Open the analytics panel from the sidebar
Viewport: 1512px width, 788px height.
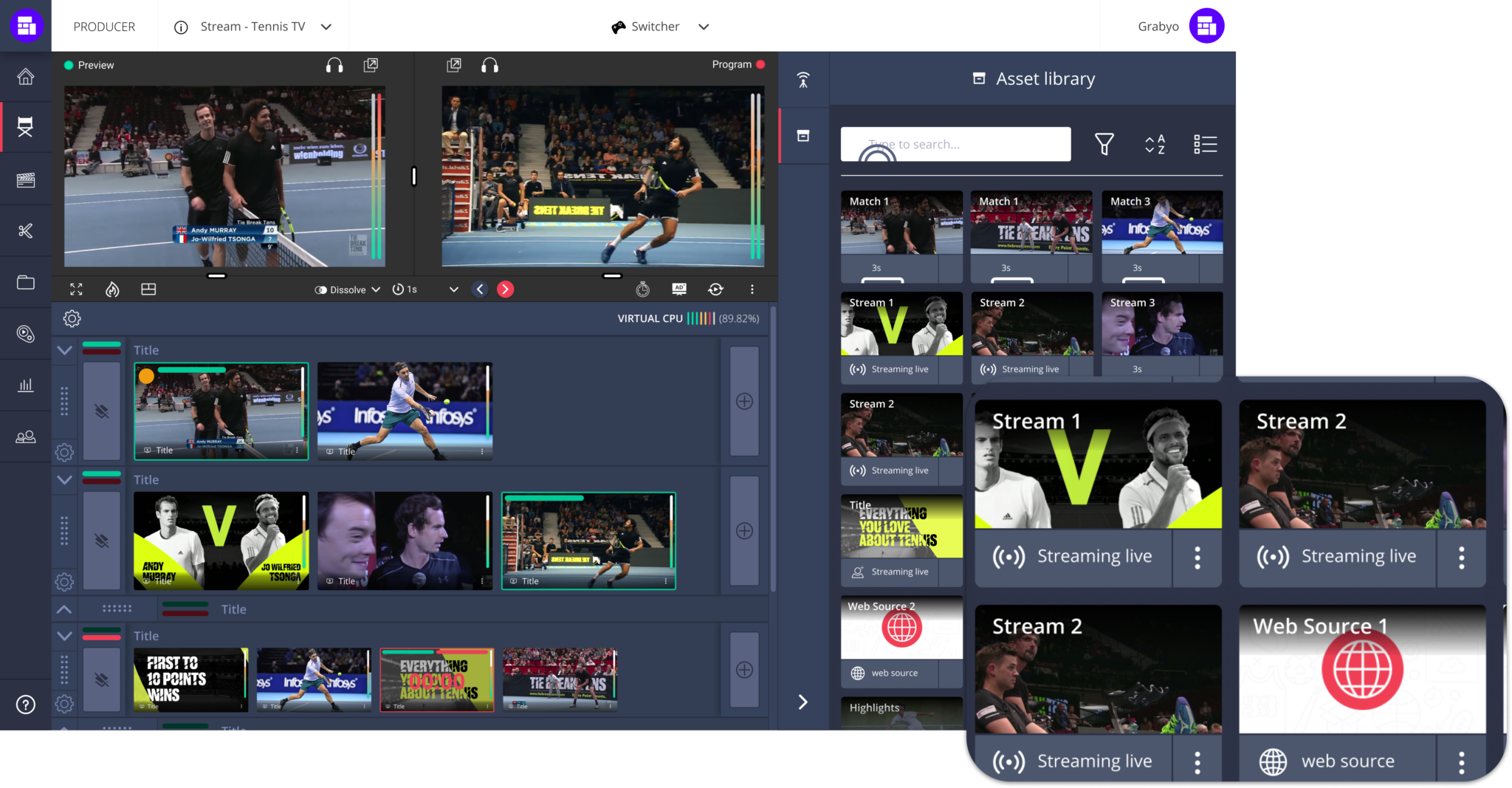(25, 385)
